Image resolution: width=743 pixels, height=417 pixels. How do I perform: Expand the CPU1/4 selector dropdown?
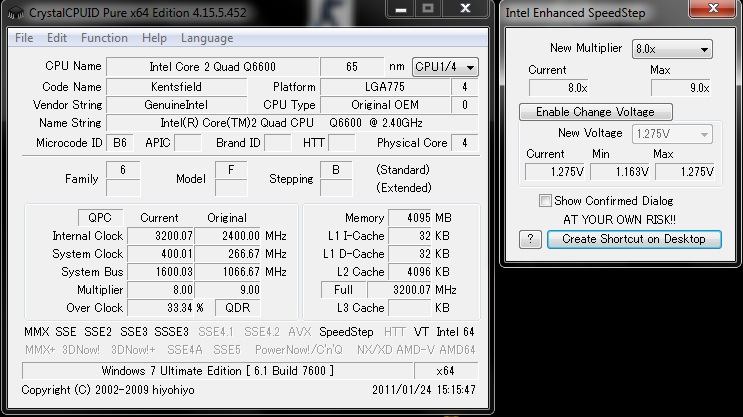[x=445, y=67]
